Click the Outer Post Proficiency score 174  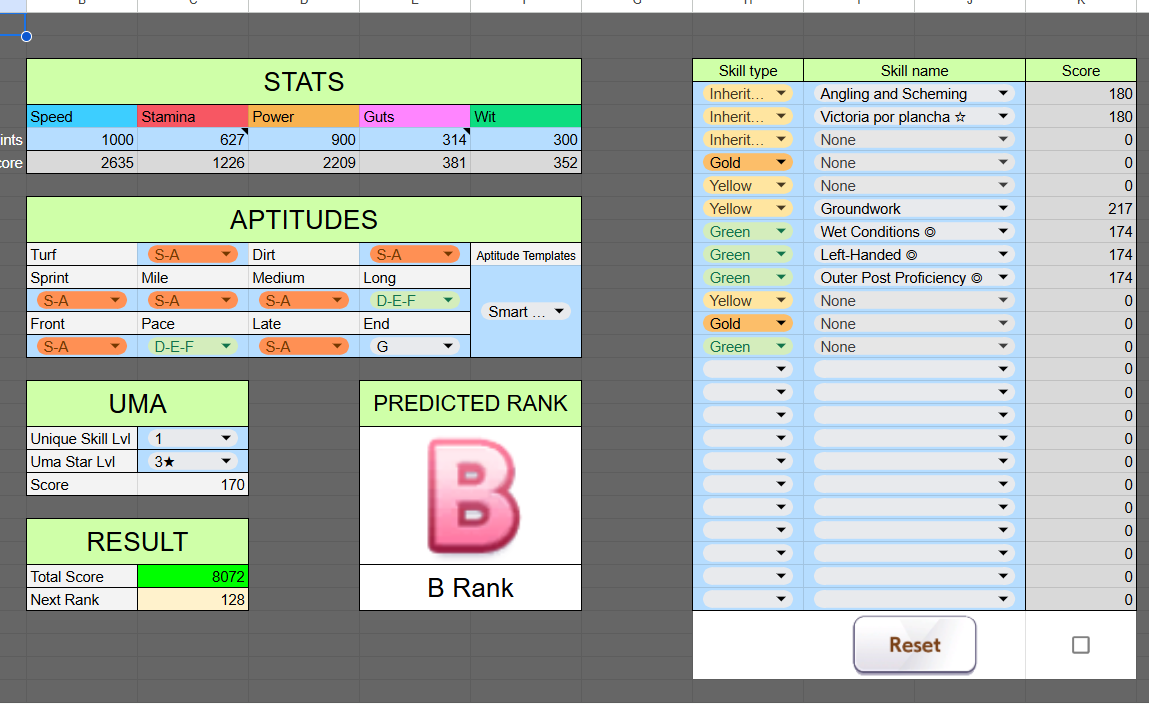(x=1081, y=278)
